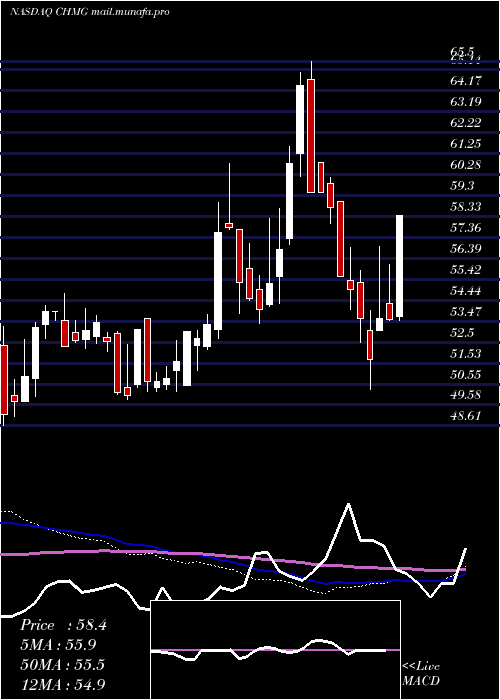Click the 62.22 price axis label
This screenshot has height=700, width=500.
(466, 123)
